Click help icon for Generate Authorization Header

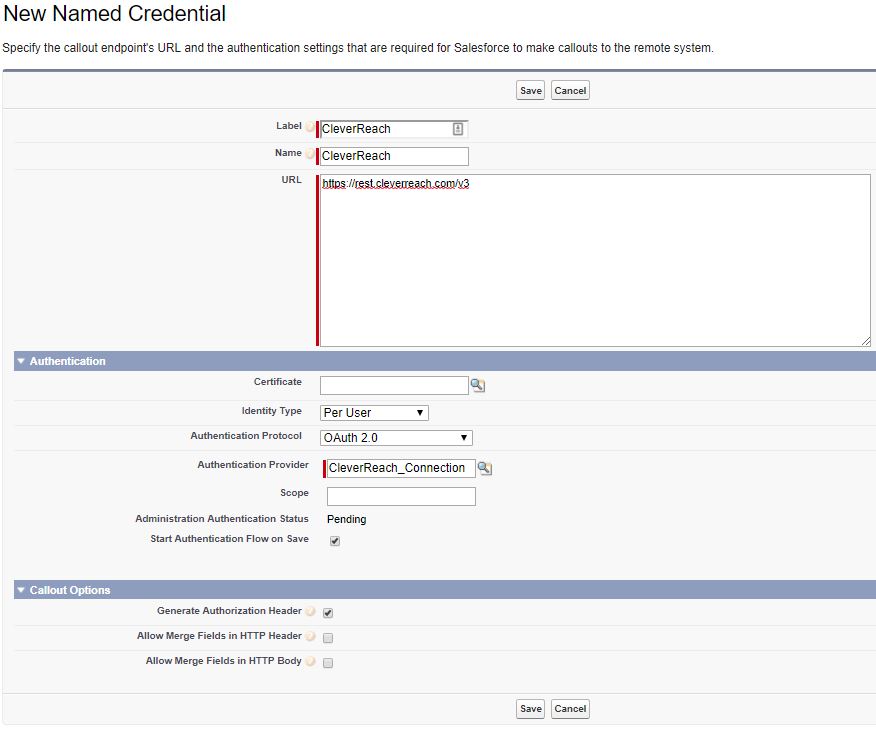click(311, 611)
